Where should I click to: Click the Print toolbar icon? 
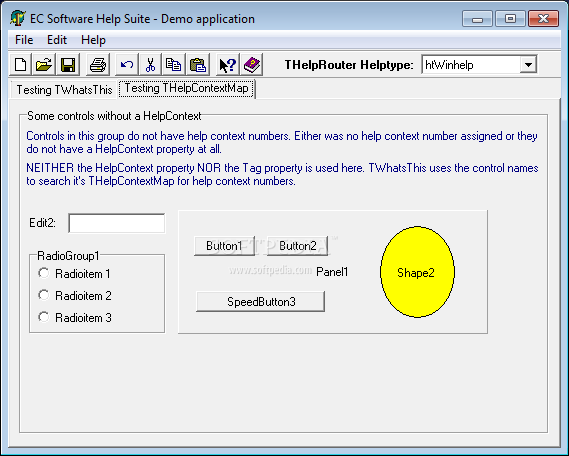[98, 65]
